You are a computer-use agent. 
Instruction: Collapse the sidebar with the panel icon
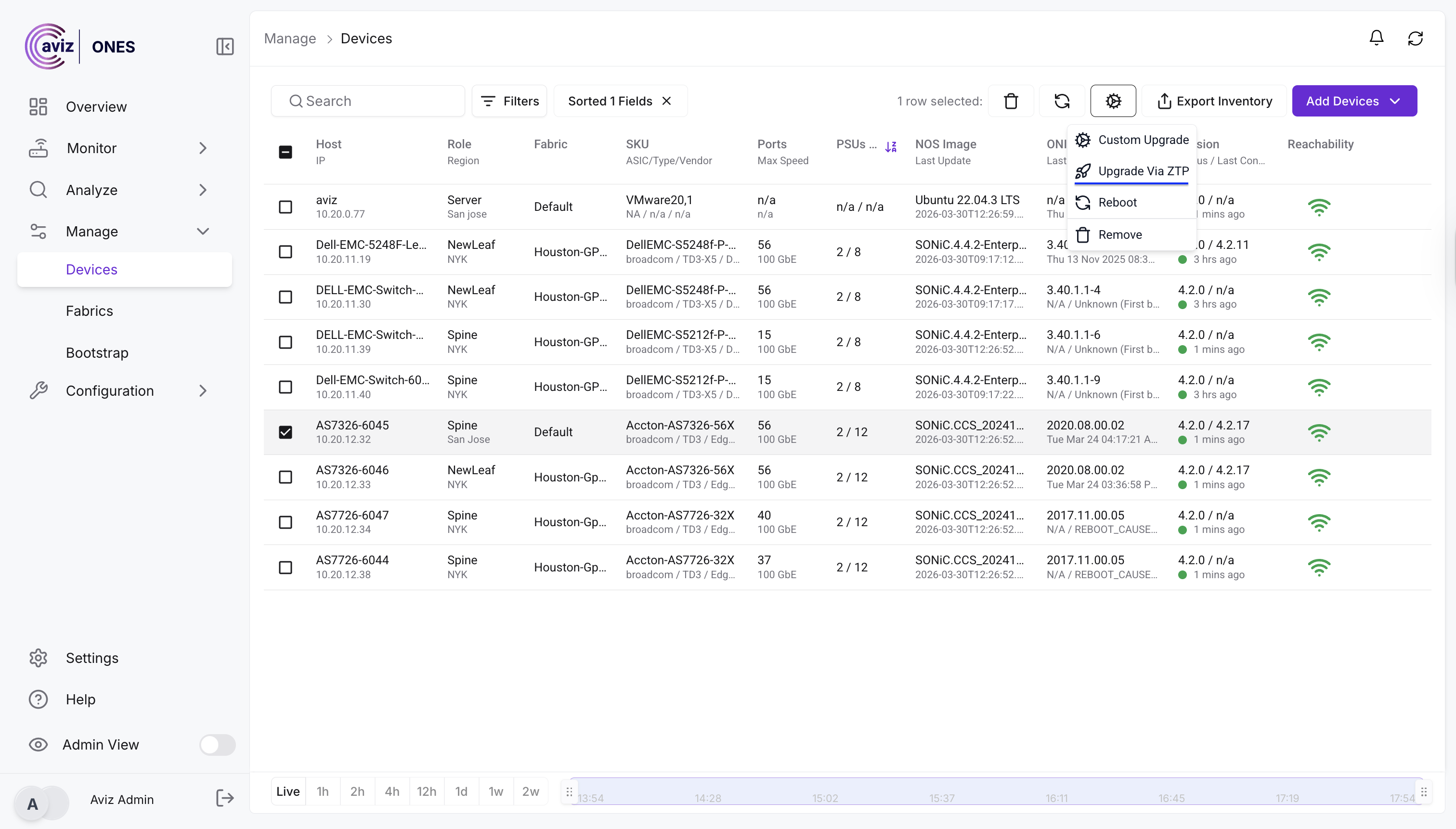[x=225, y=46]
